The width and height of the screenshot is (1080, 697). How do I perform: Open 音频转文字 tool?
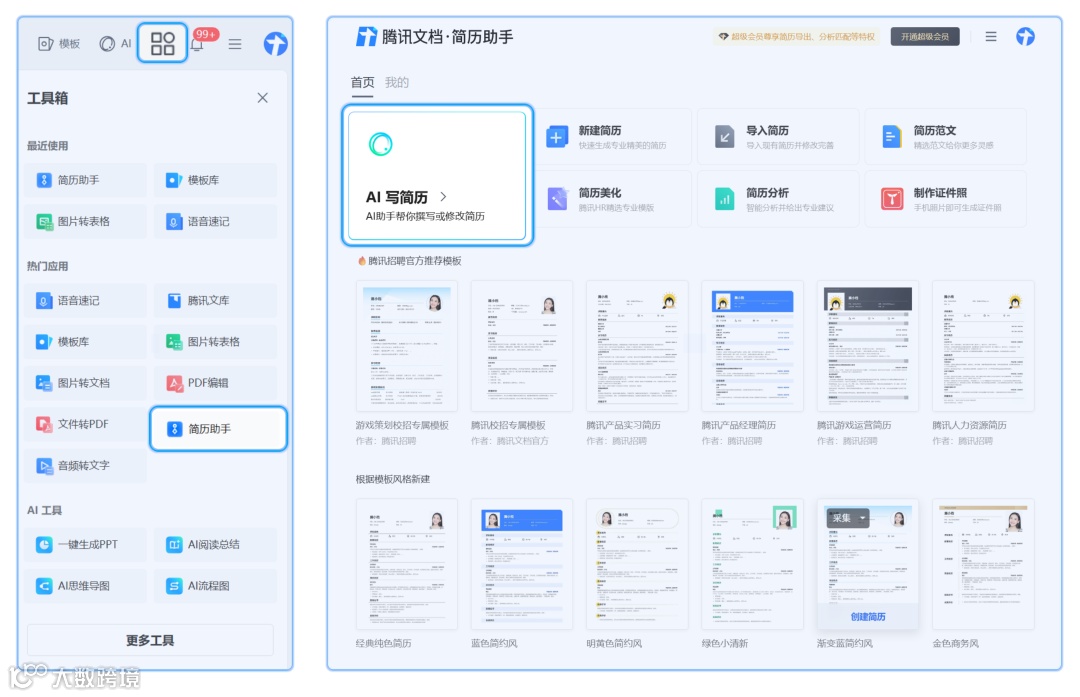(85, 466)
